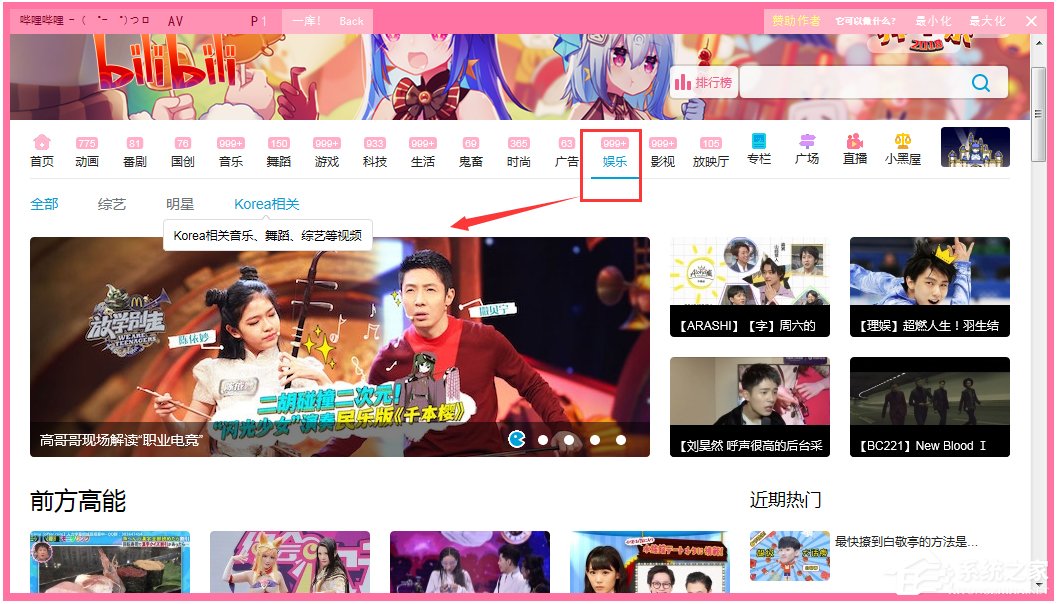1058x604 pixels.
Task: Select the fourth carousel dot
Action: coord(595,440)
